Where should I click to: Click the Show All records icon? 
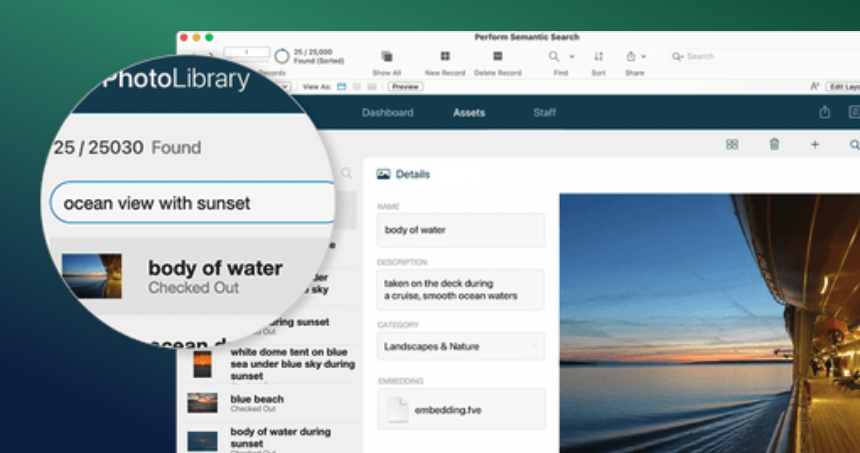point(387,56)
